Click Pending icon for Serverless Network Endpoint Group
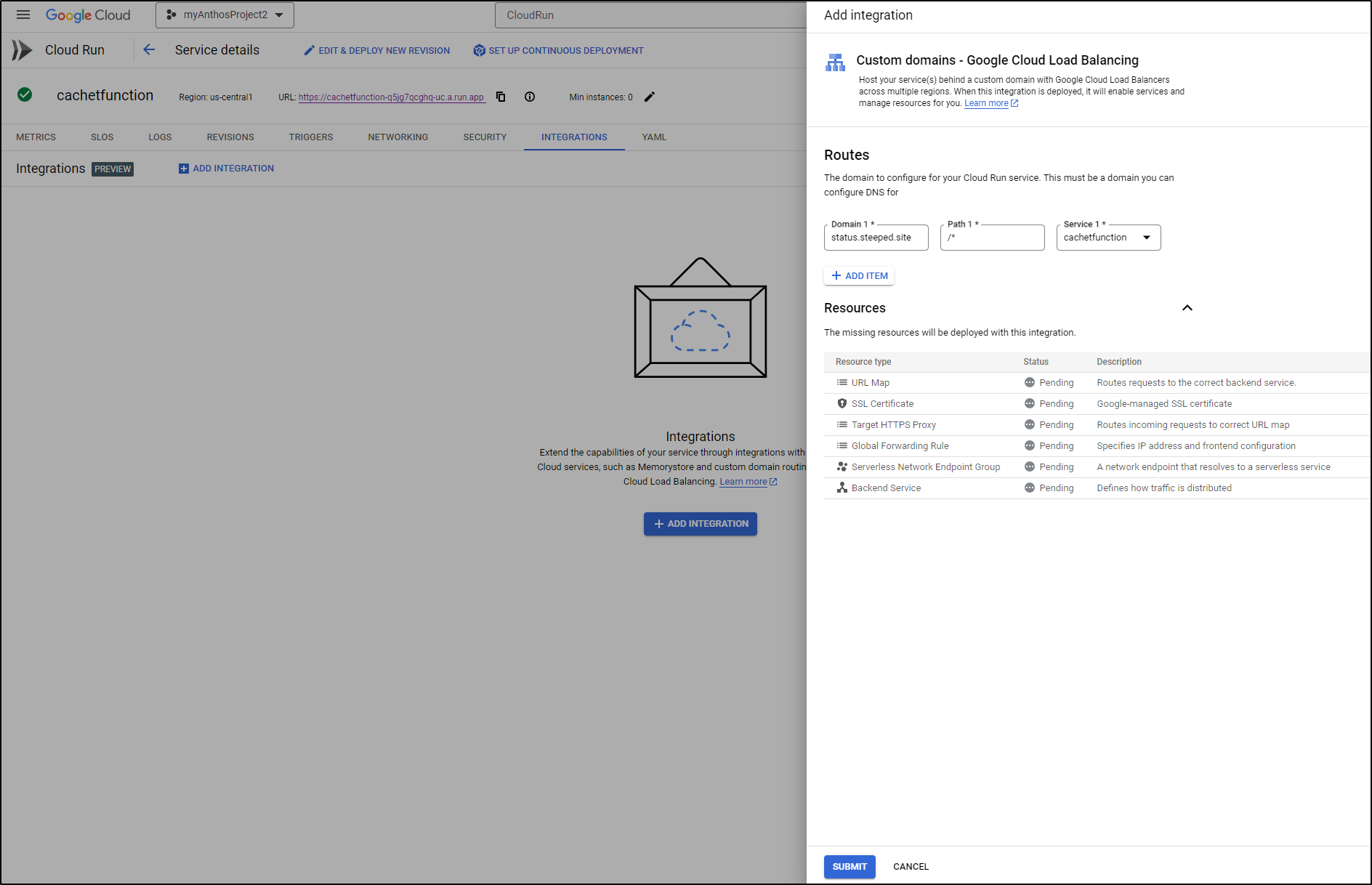 point(1030,467)
